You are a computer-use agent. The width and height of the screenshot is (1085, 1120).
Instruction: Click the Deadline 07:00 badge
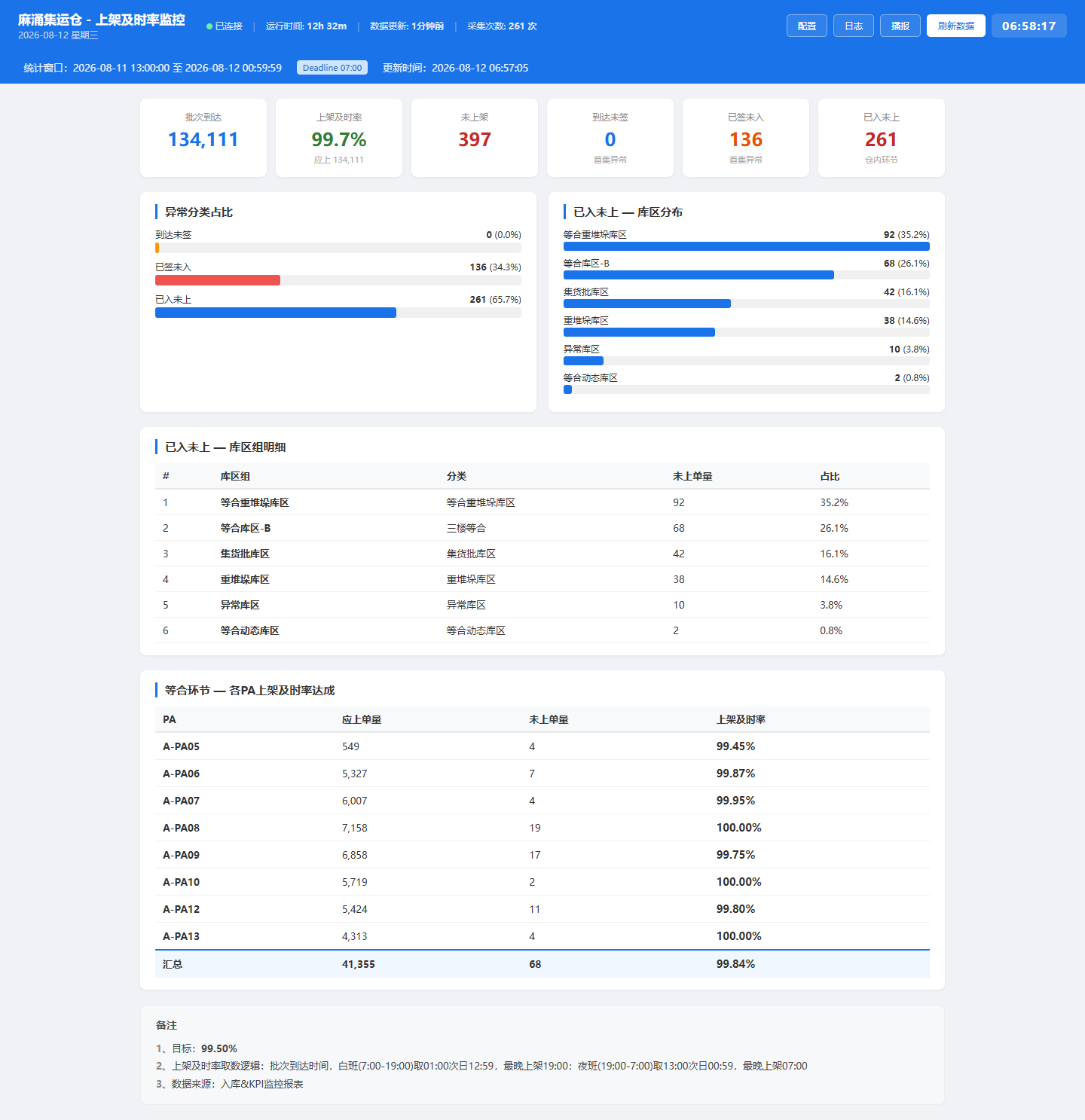pos(332,68)
